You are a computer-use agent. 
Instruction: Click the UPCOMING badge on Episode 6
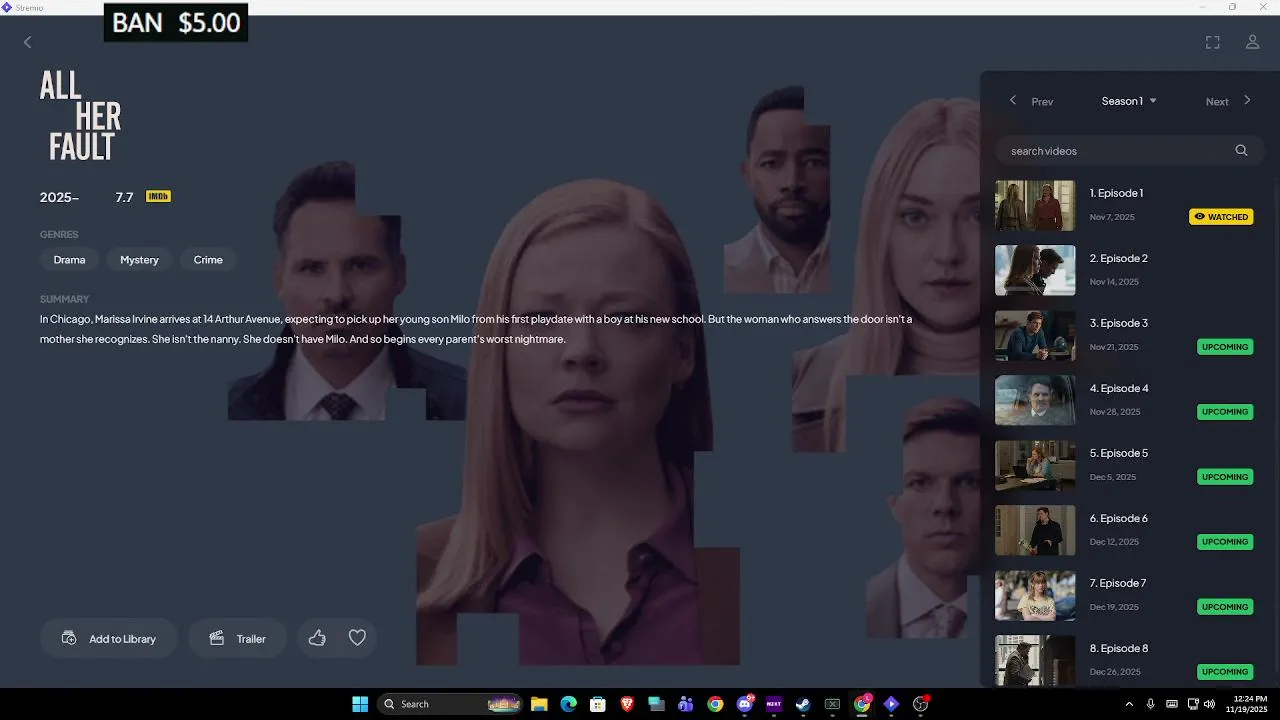(x=1225, y=542)
